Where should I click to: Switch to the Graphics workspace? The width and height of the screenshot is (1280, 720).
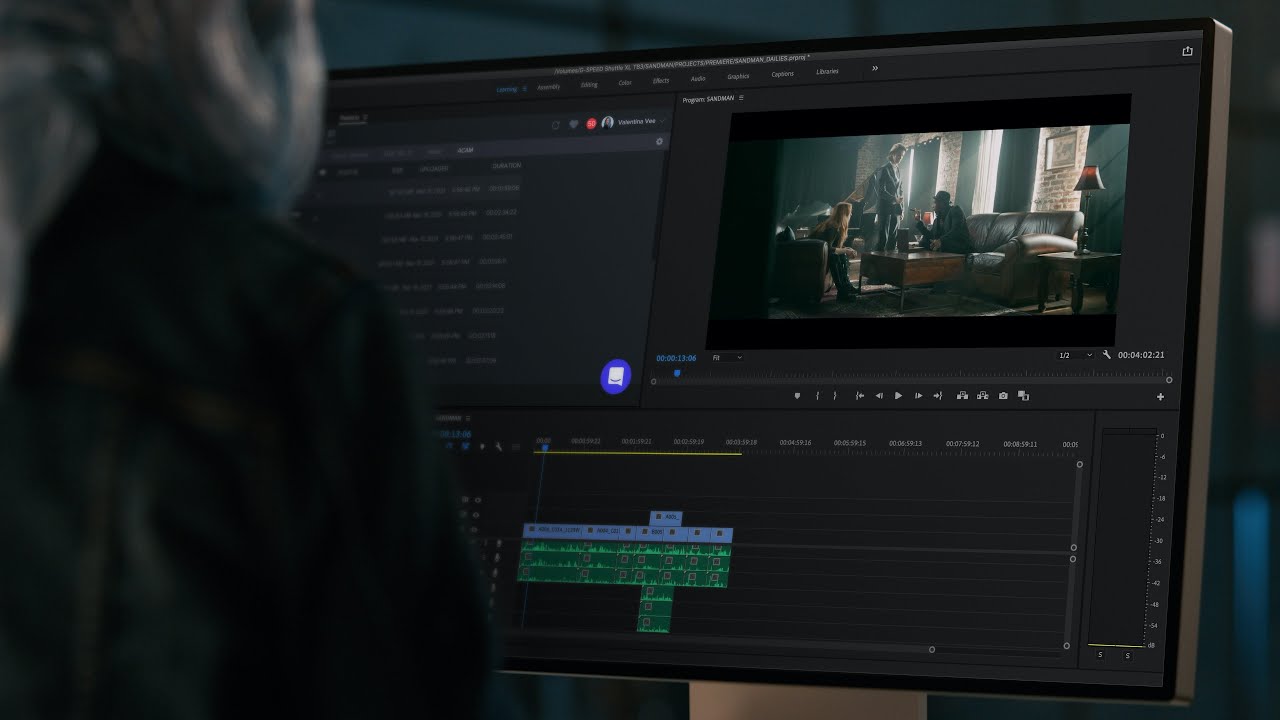[x=738, y=76]
